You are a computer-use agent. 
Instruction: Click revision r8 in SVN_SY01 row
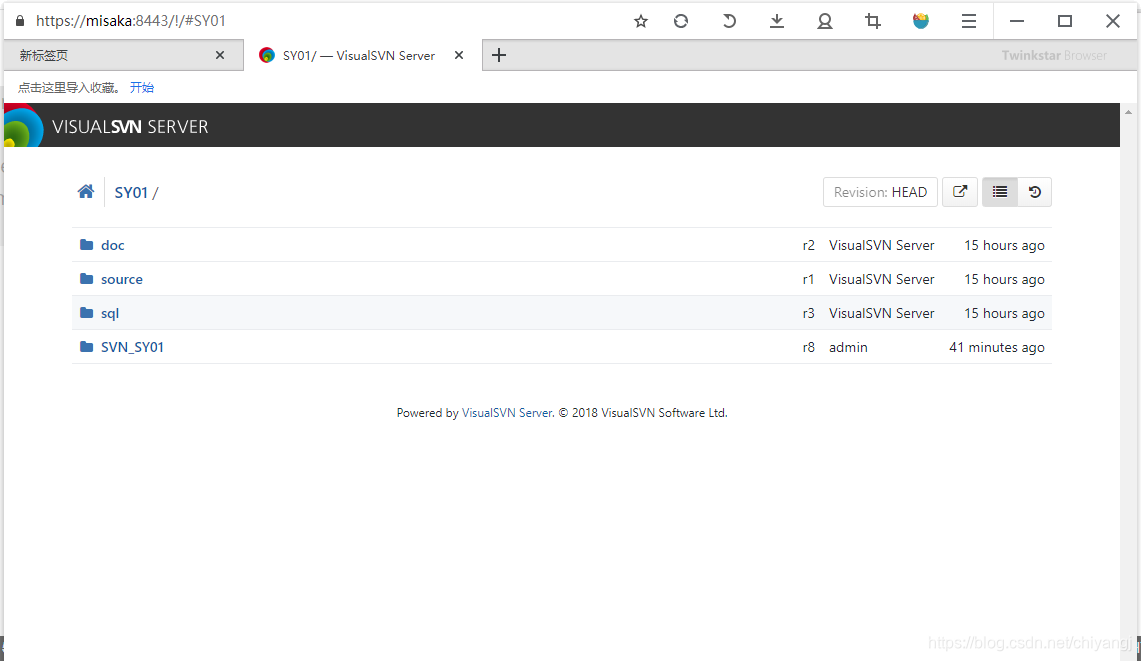[x=808, y=347]
